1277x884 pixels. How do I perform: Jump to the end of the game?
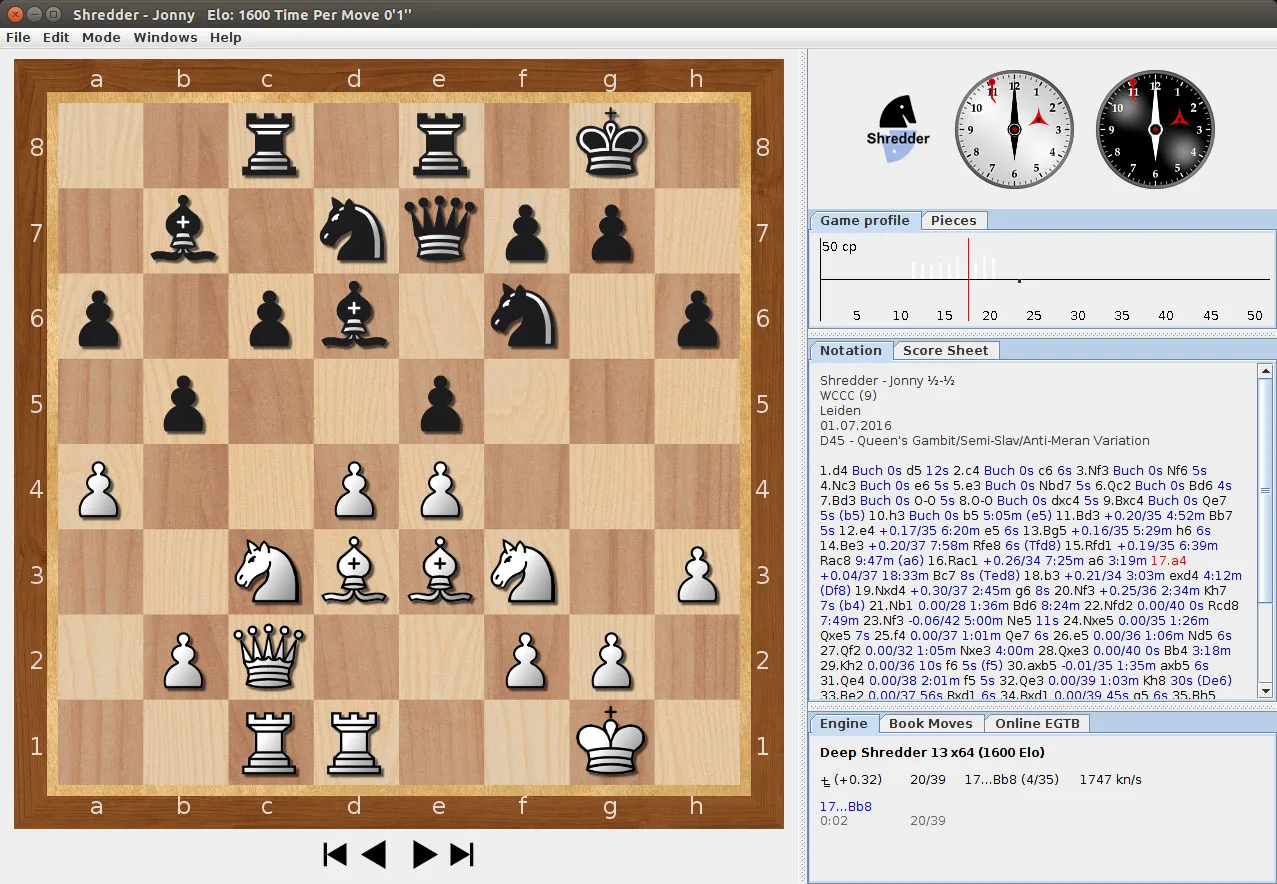(x=462, y=854)
